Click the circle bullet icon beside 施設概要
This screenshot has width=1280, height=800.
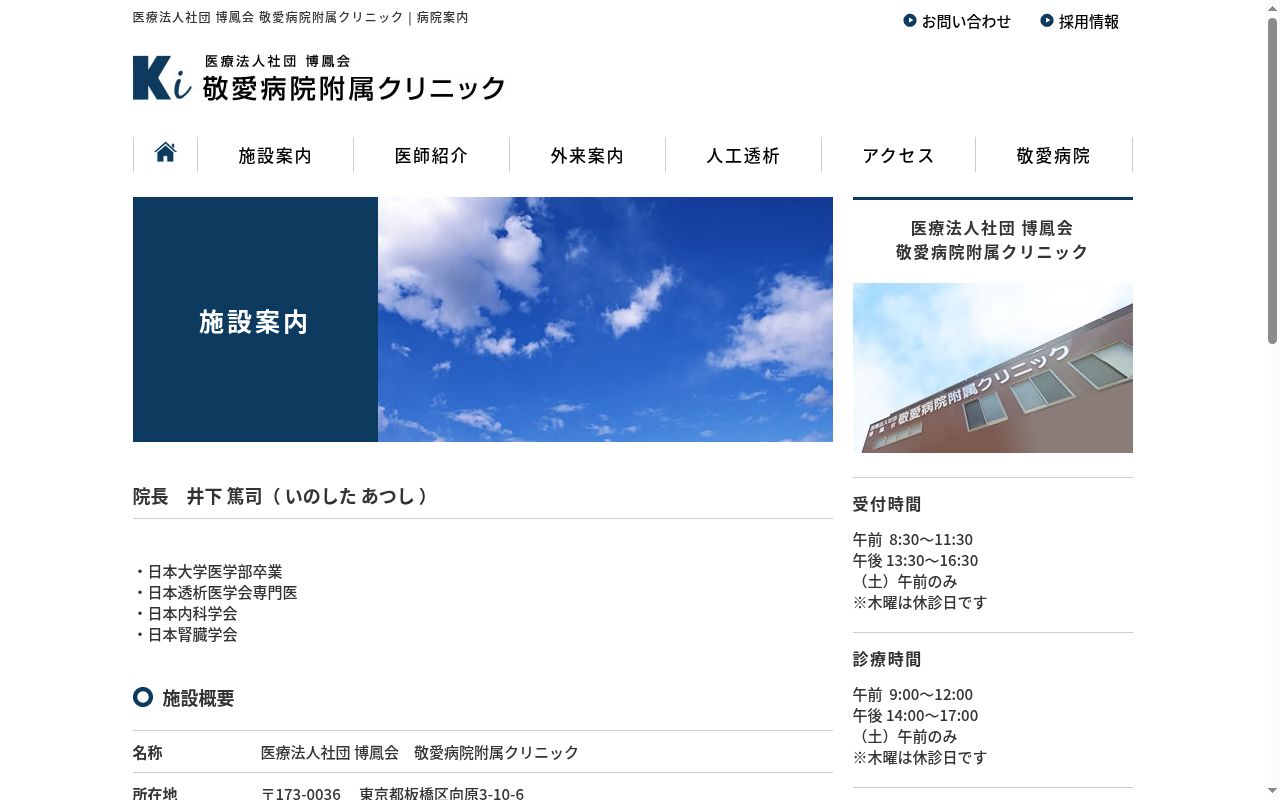click(143, 697)
